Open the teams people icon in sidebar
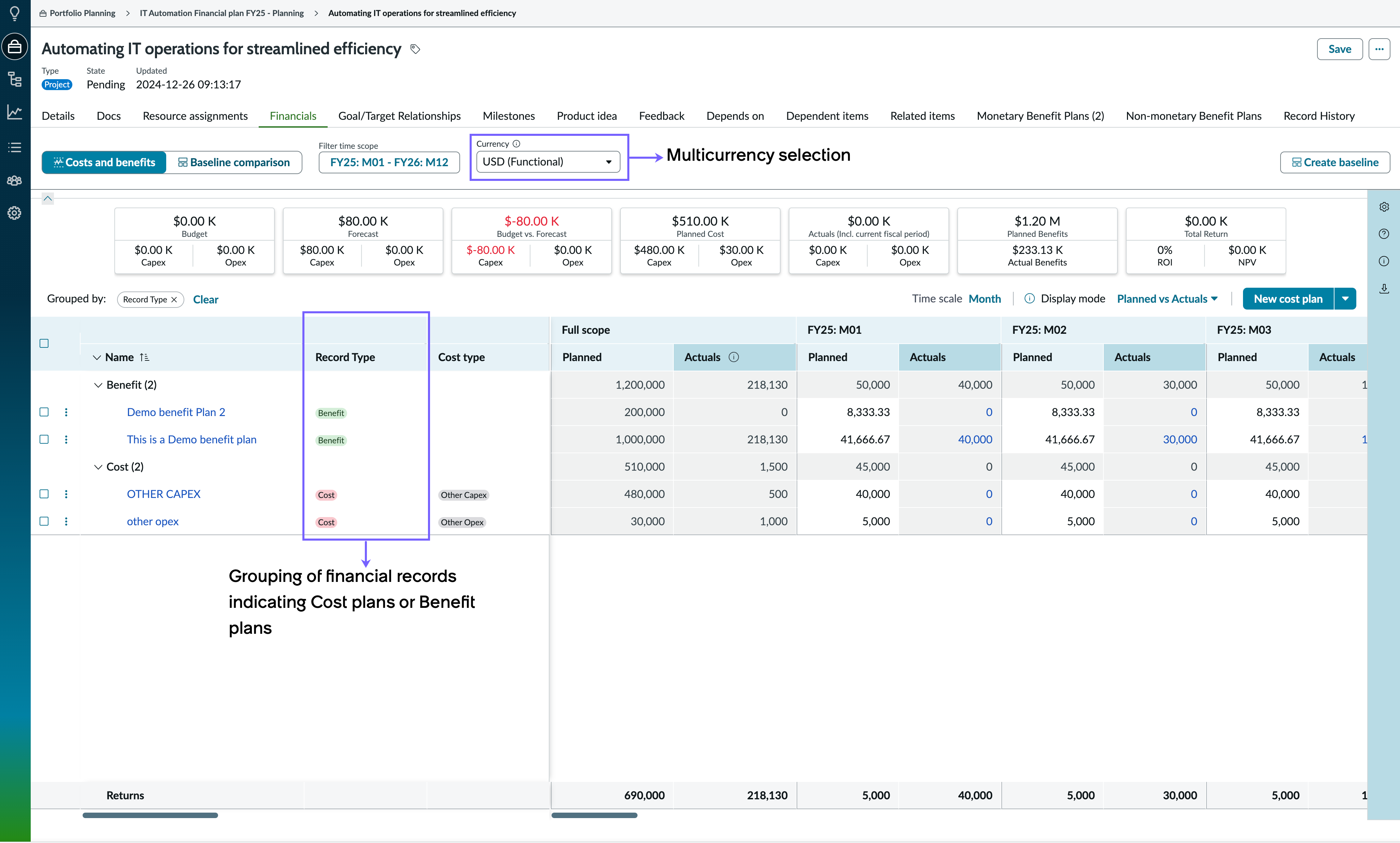The height and width of the screenshot is (843, 1400). point(15,181)
